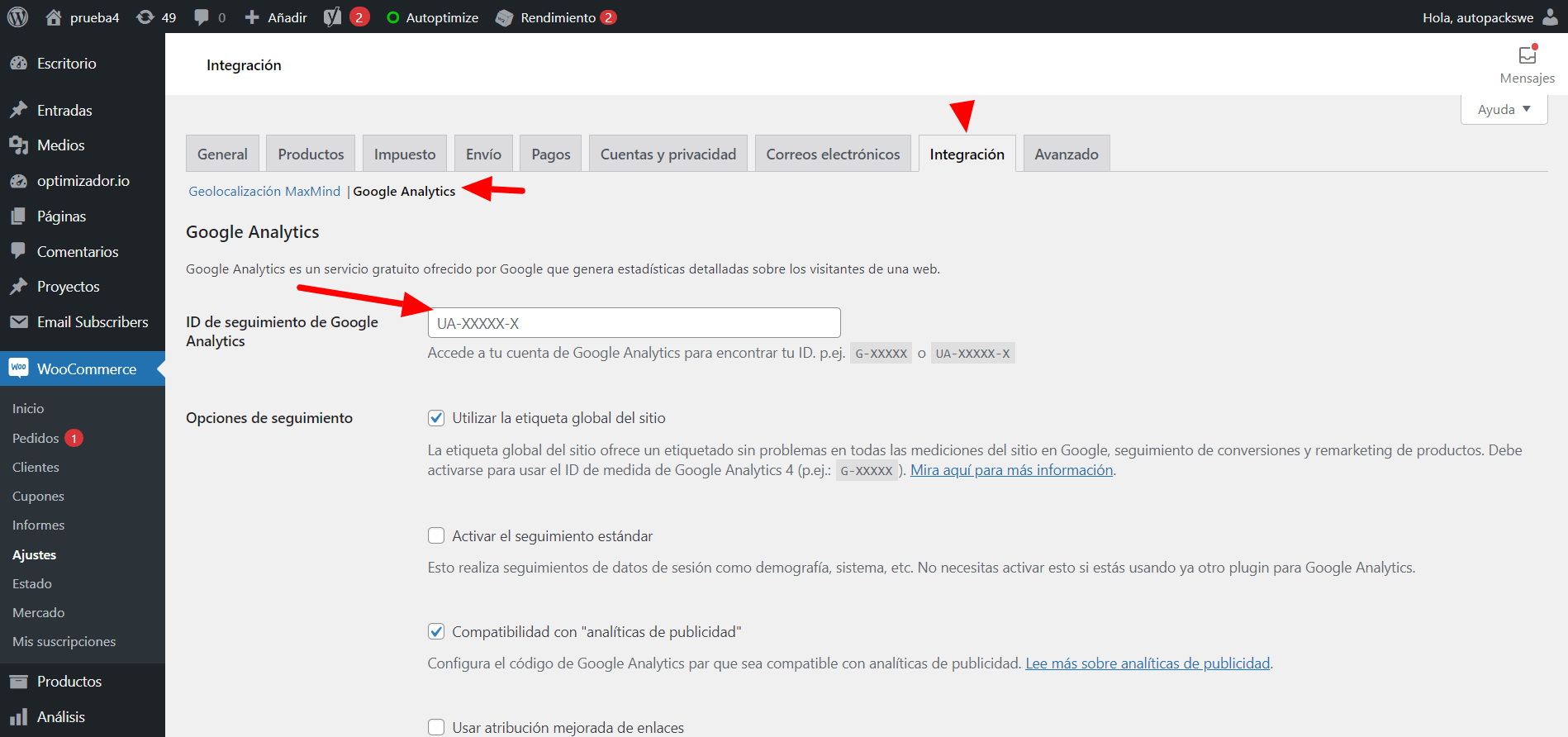Open the Mercado submenu item

tap(38, 612)
